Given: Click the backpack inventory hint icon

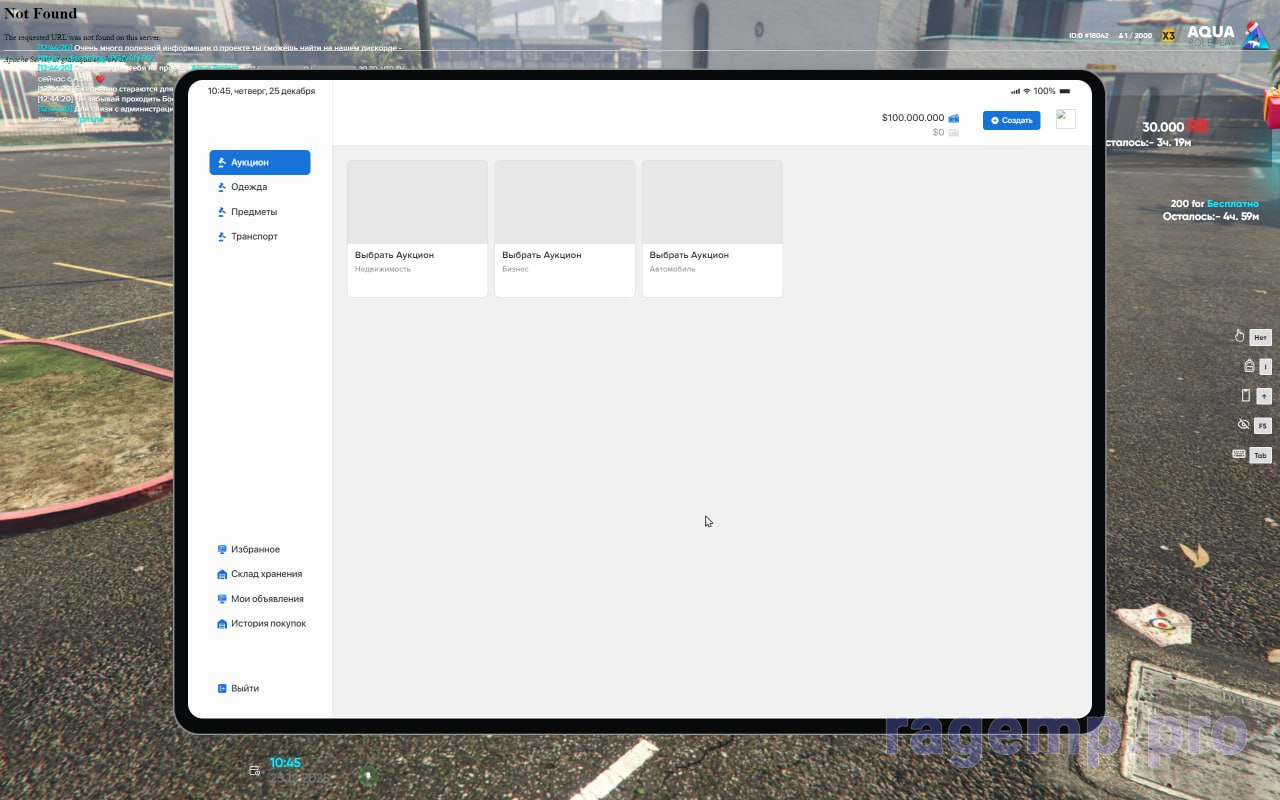Looking at the screenshot, I should [x=1249, y=366].
